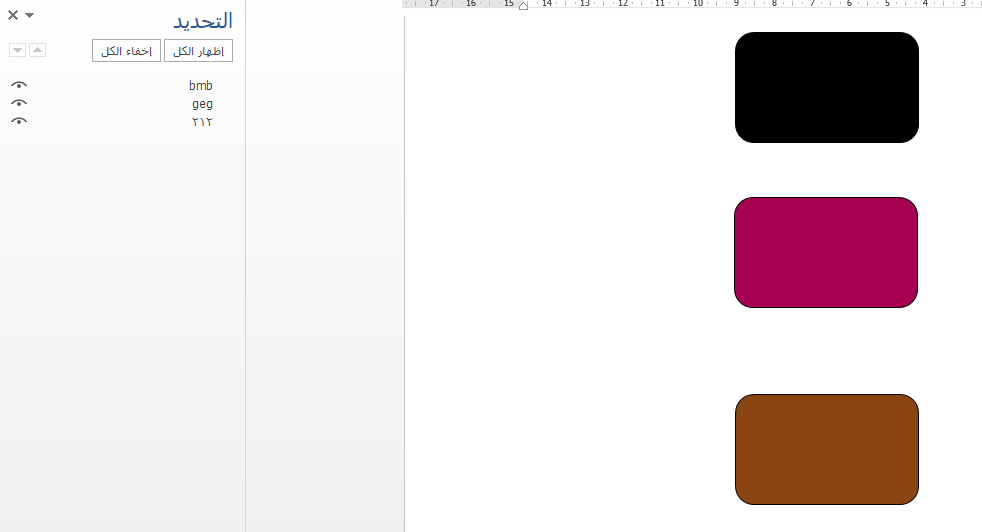
Task: Bring selected item forward with up arrow
Action: pos(38,50)
